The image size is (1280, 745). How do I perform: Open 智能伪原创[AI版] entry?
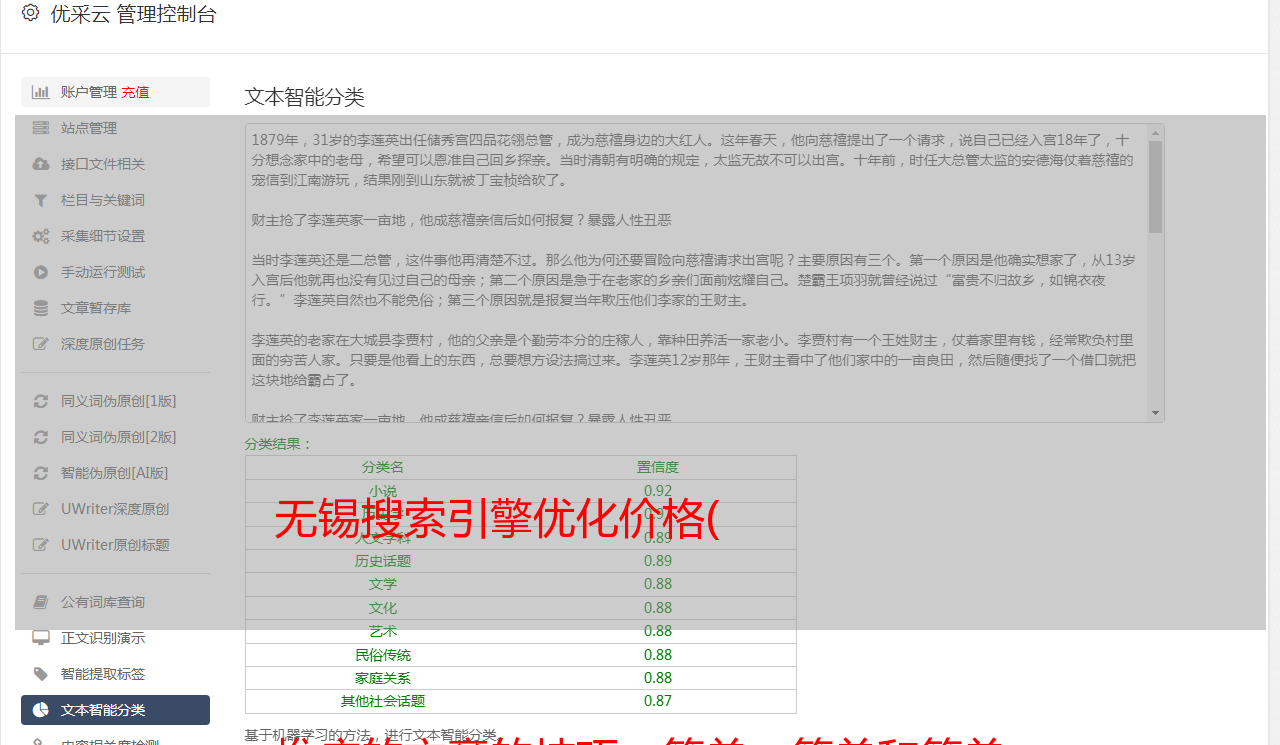coord(115,473)
